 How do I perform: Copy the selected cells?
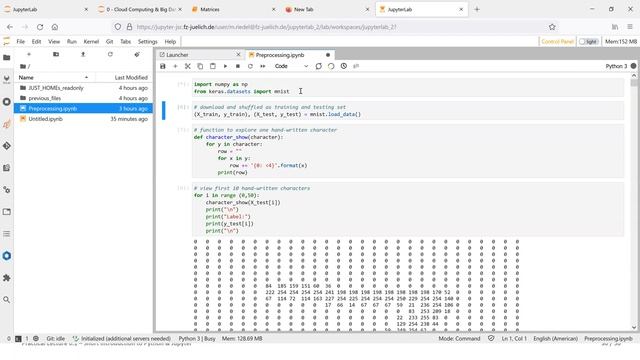[x=200, y=66]
